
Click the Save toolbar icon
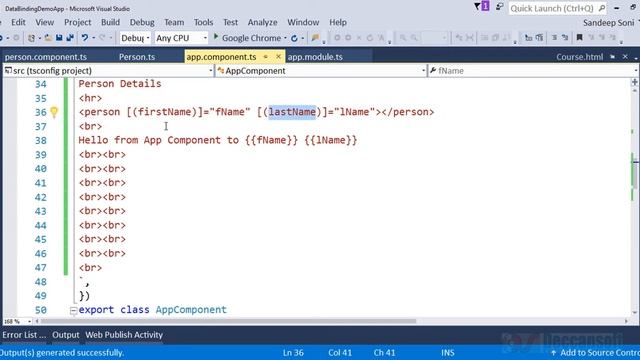click(59, 38)
